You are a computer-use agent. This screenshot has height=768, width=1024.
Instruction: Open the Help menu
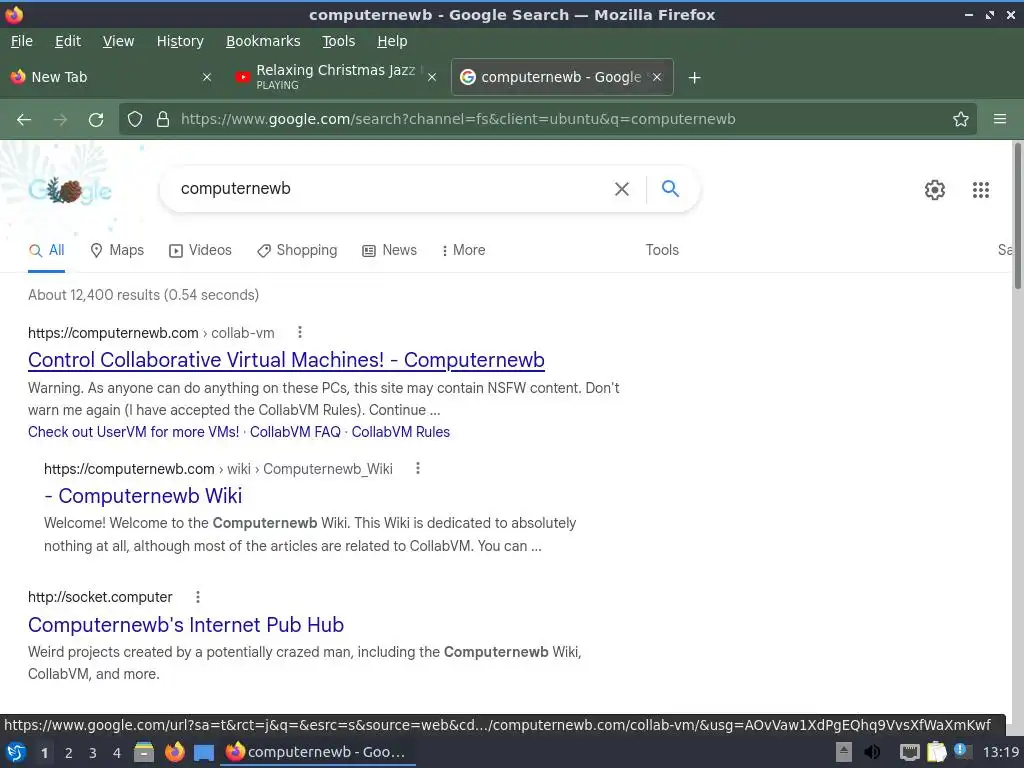pos(392,41)
